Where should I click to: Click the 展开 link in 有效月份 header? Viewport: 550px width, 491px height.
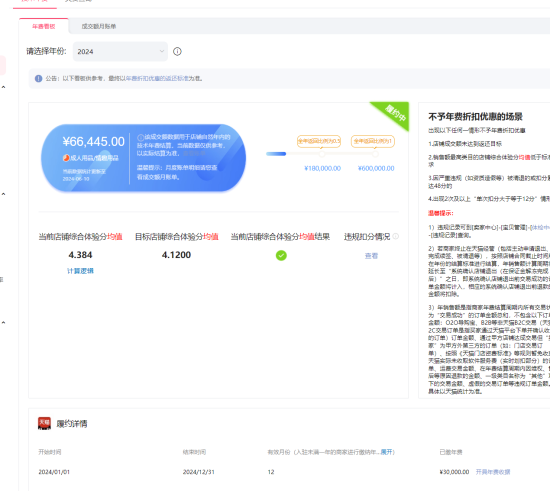[387, 452]
